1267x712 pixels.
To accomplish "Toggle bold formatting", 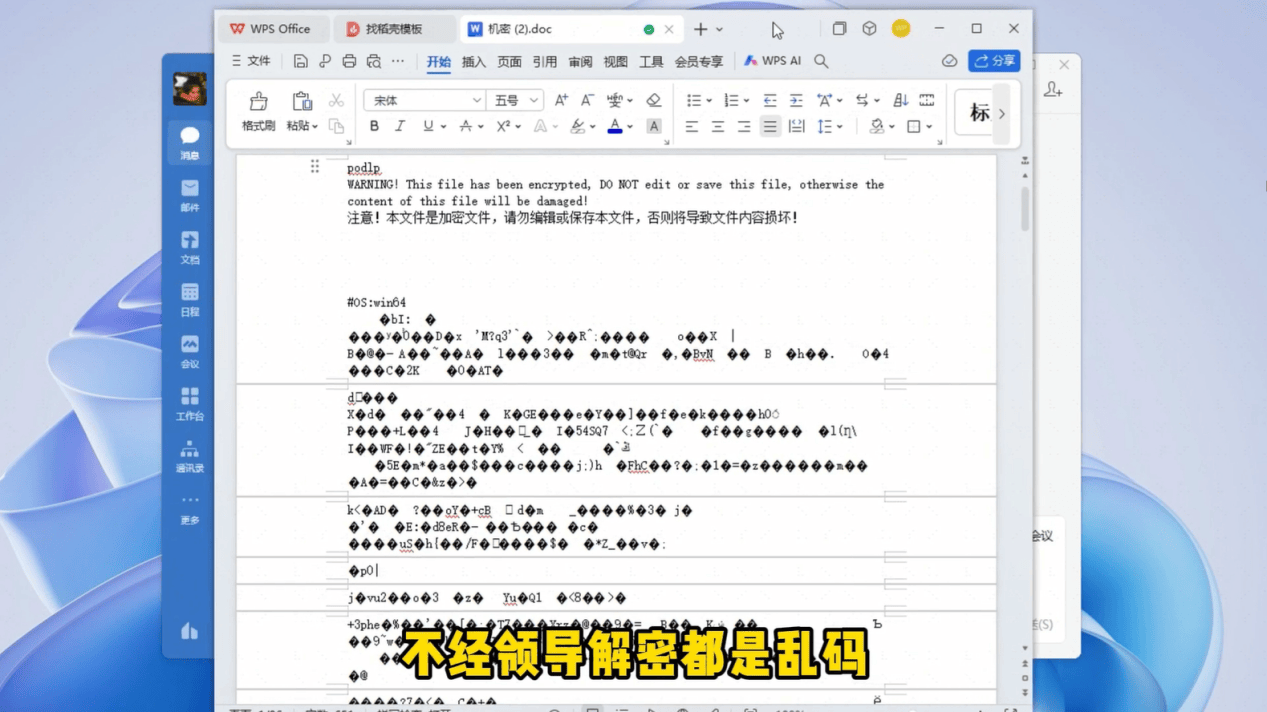I will (374, 126).
